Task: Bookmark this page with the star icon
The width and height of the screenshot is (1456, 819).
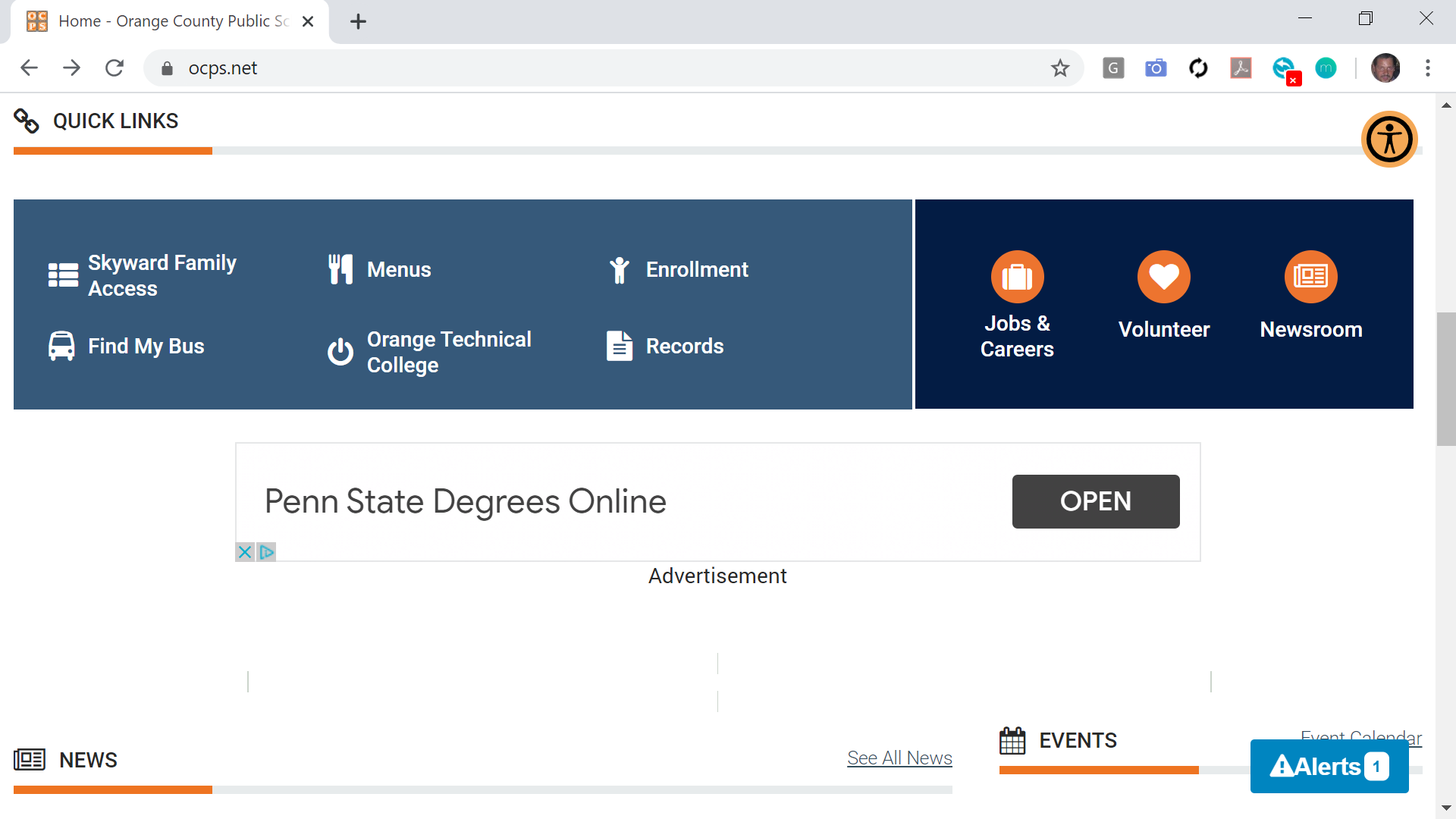Action: 1060,68
